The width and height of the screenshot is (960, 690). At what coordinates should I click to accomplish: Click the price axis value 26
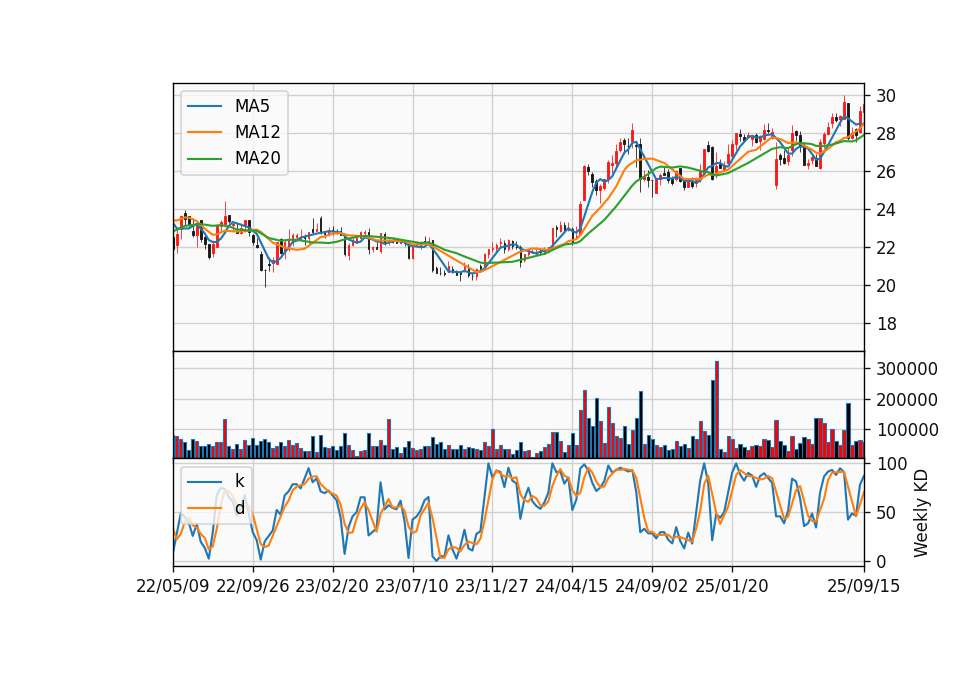pos(886,172)
